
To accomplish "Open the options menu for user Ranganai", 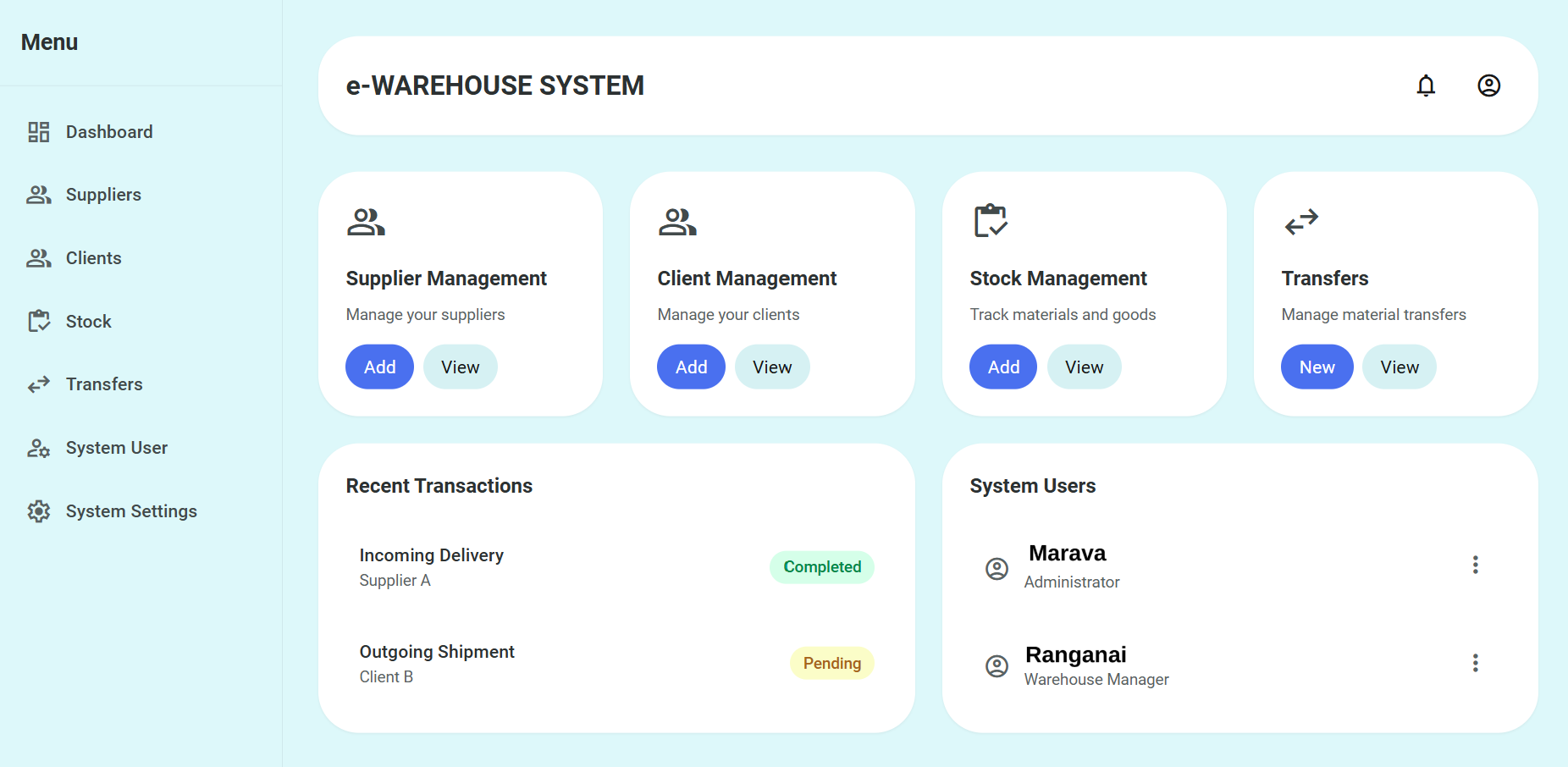I will click(x=1476, y=663).
